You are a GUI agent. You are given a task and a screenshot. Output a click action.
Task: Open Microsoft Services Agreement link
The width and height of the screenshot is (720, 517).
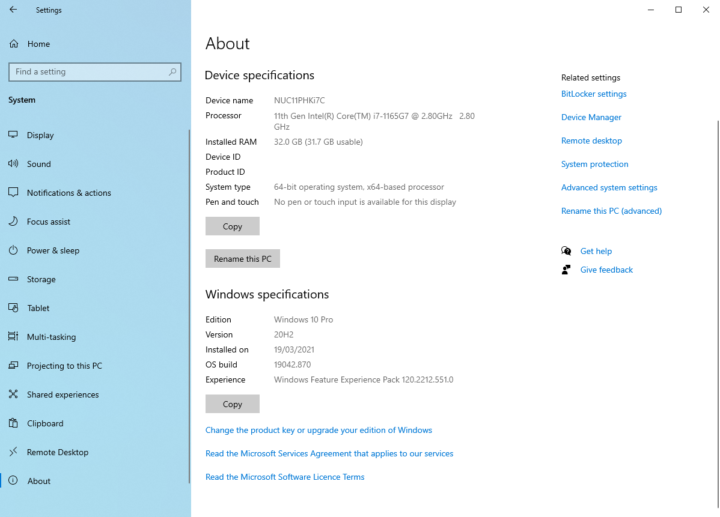point(329,454)
